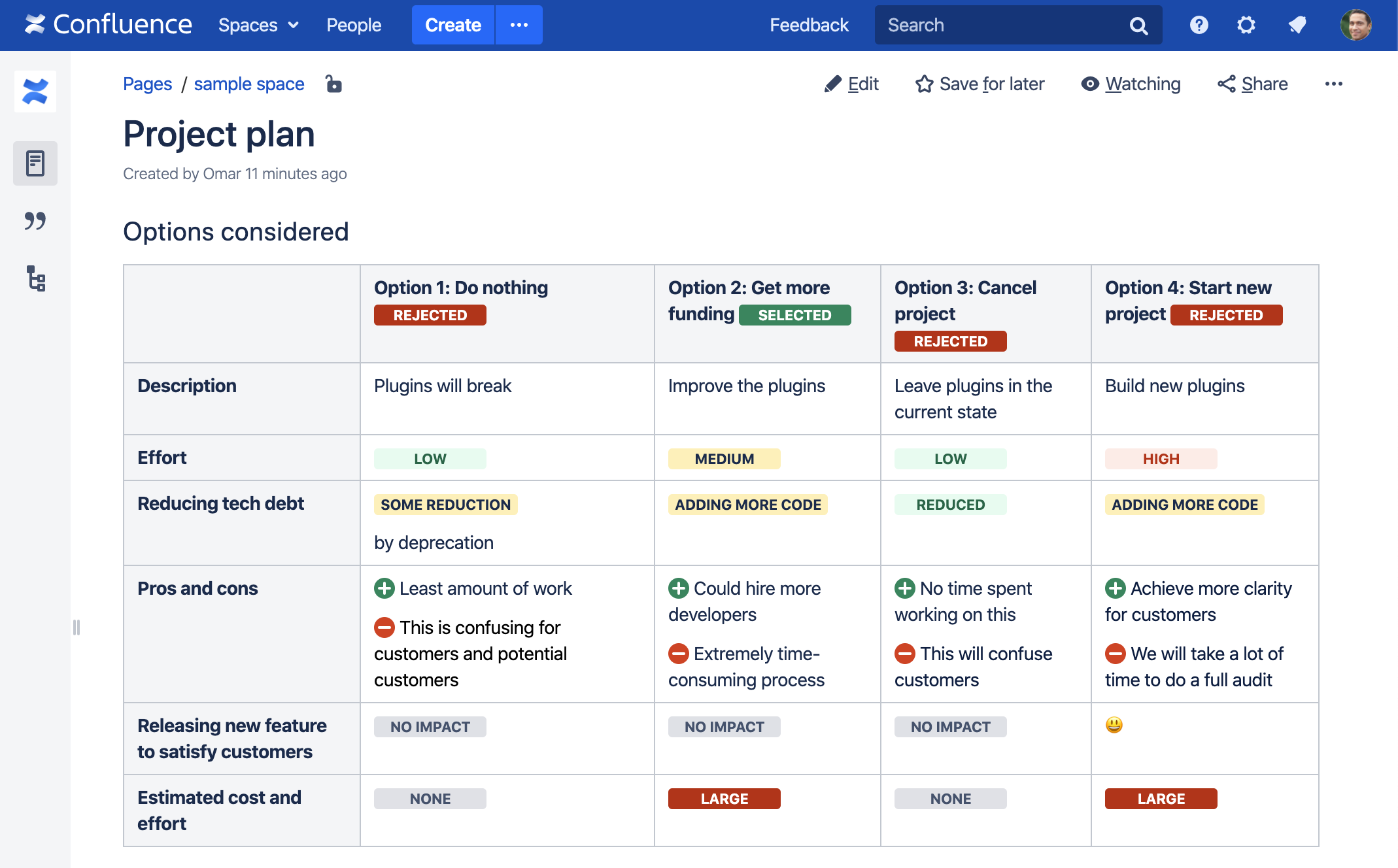This screenshot has width=1398, height=868.
Task: Click the Save for later star icon
Action: [x=923, y=84]
